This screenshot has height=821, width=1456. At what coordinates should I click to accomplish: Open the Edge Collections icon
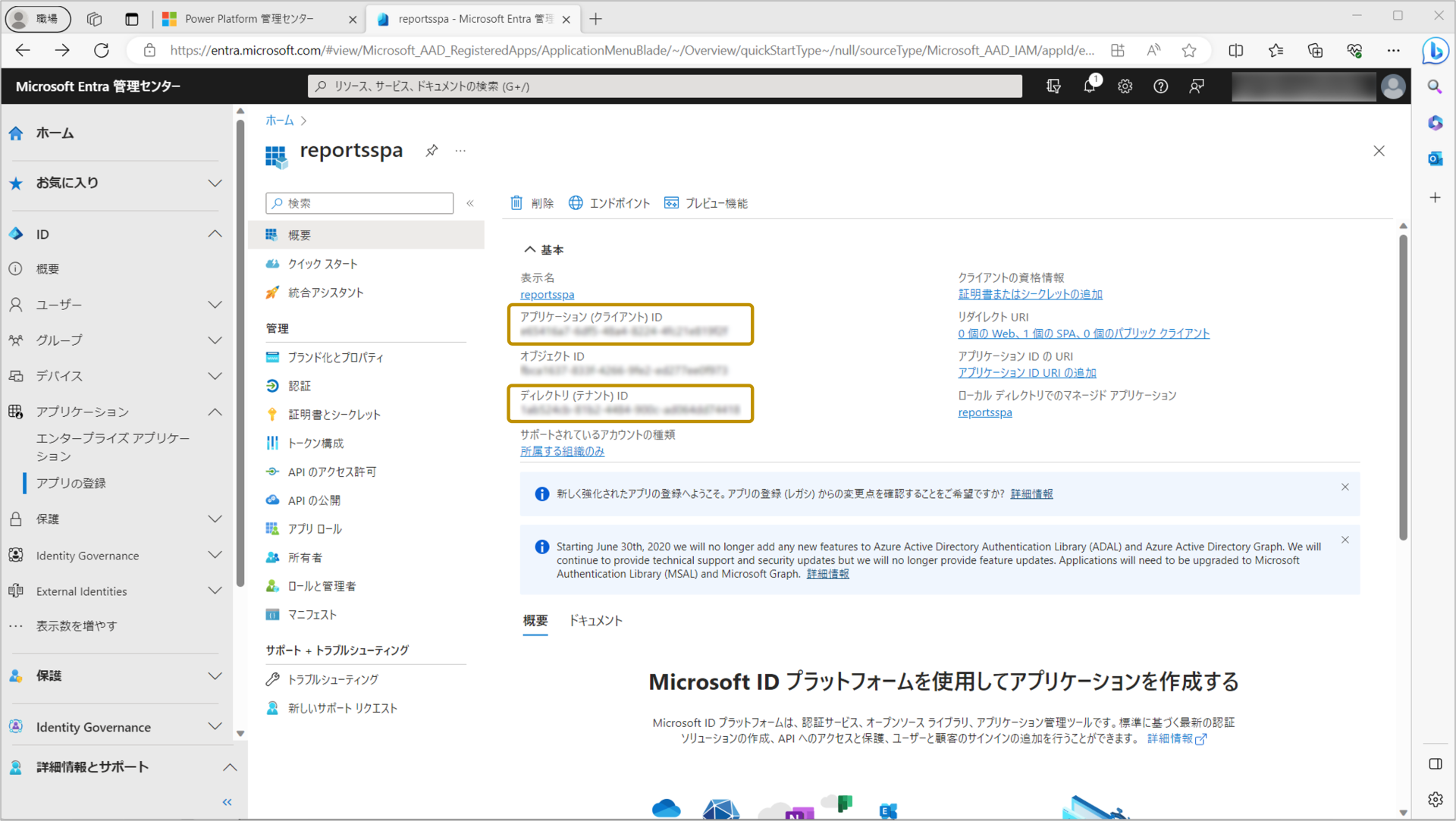1315,50
